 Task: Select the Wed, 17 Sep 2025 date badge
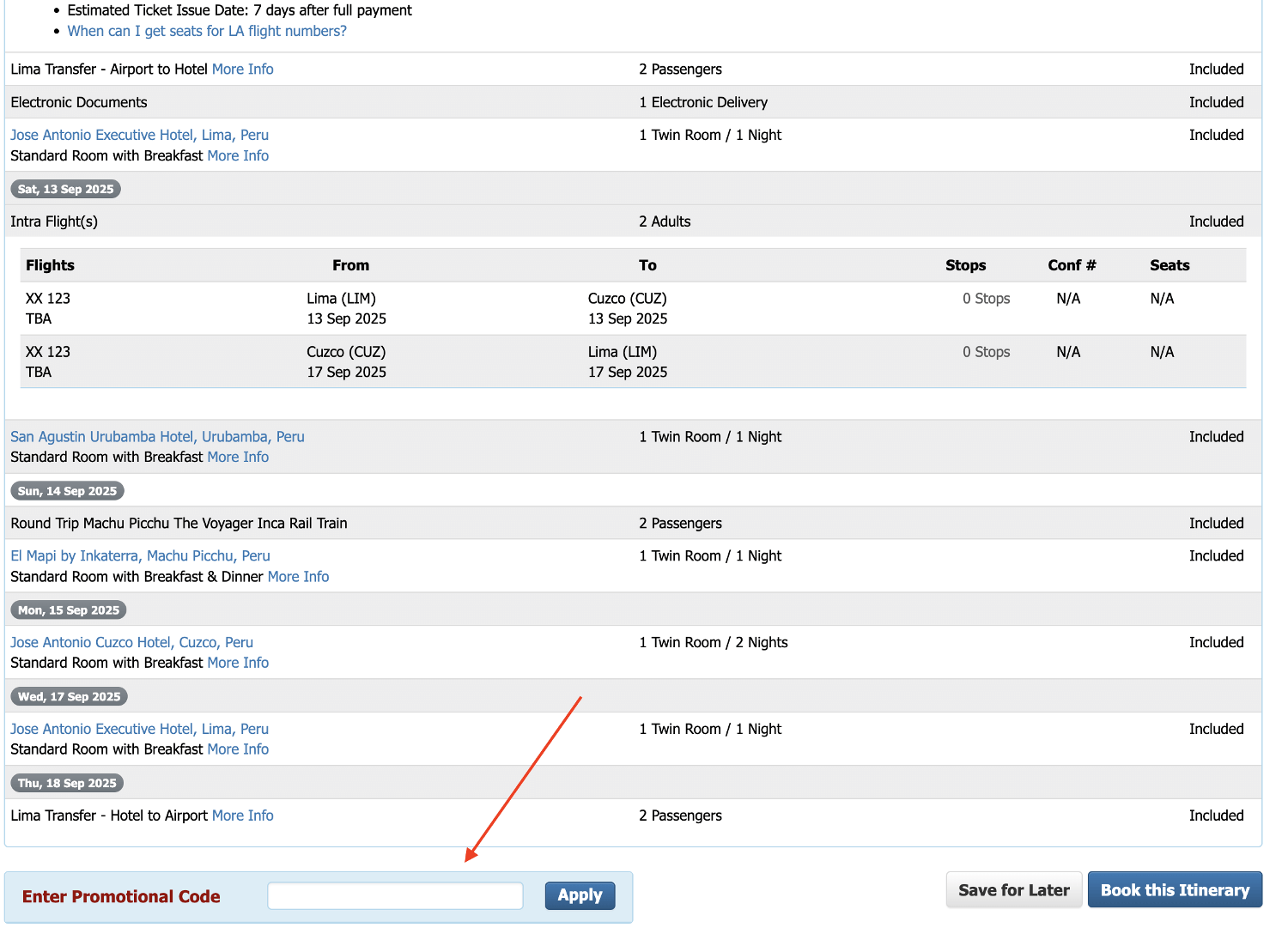tap(69, 697)
